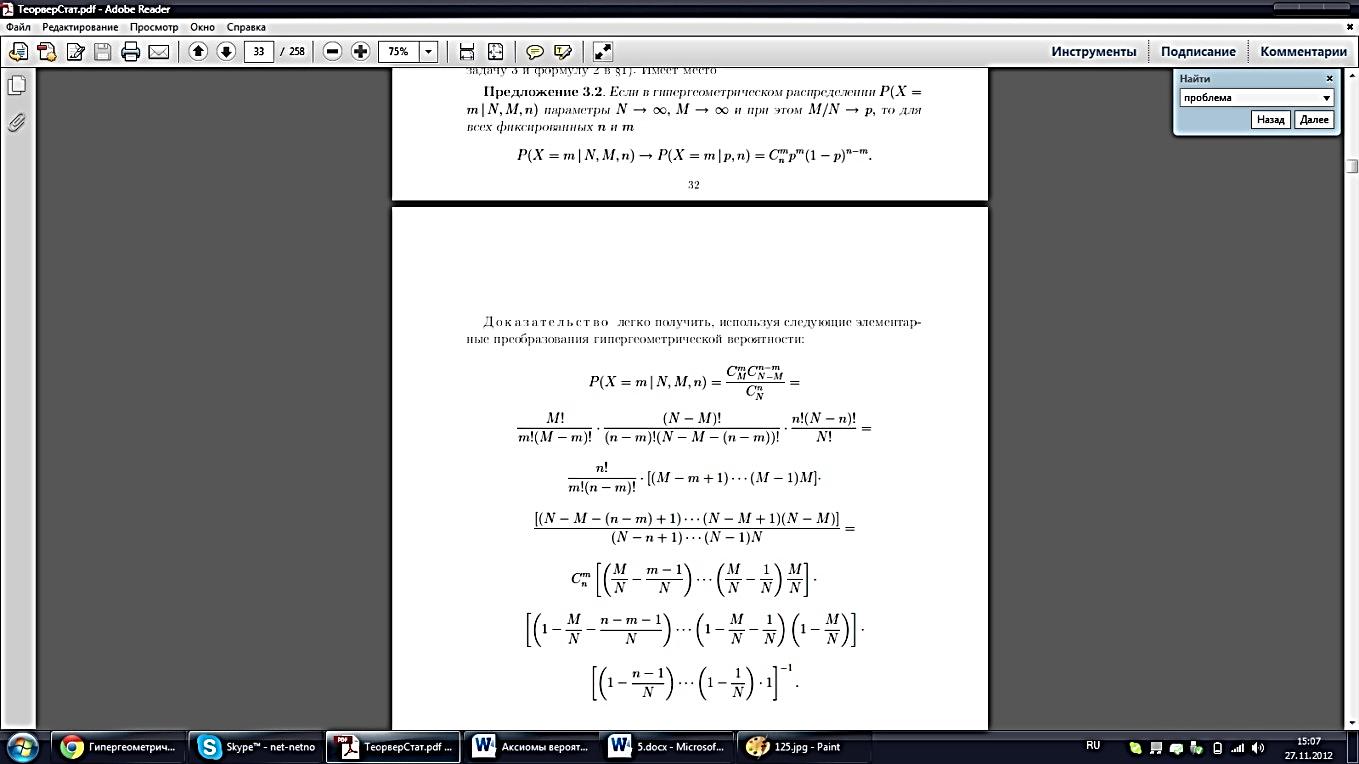Viewport: 1359px width, 764px height.
Task: Open the Окно menu
Action: [202, 27]
